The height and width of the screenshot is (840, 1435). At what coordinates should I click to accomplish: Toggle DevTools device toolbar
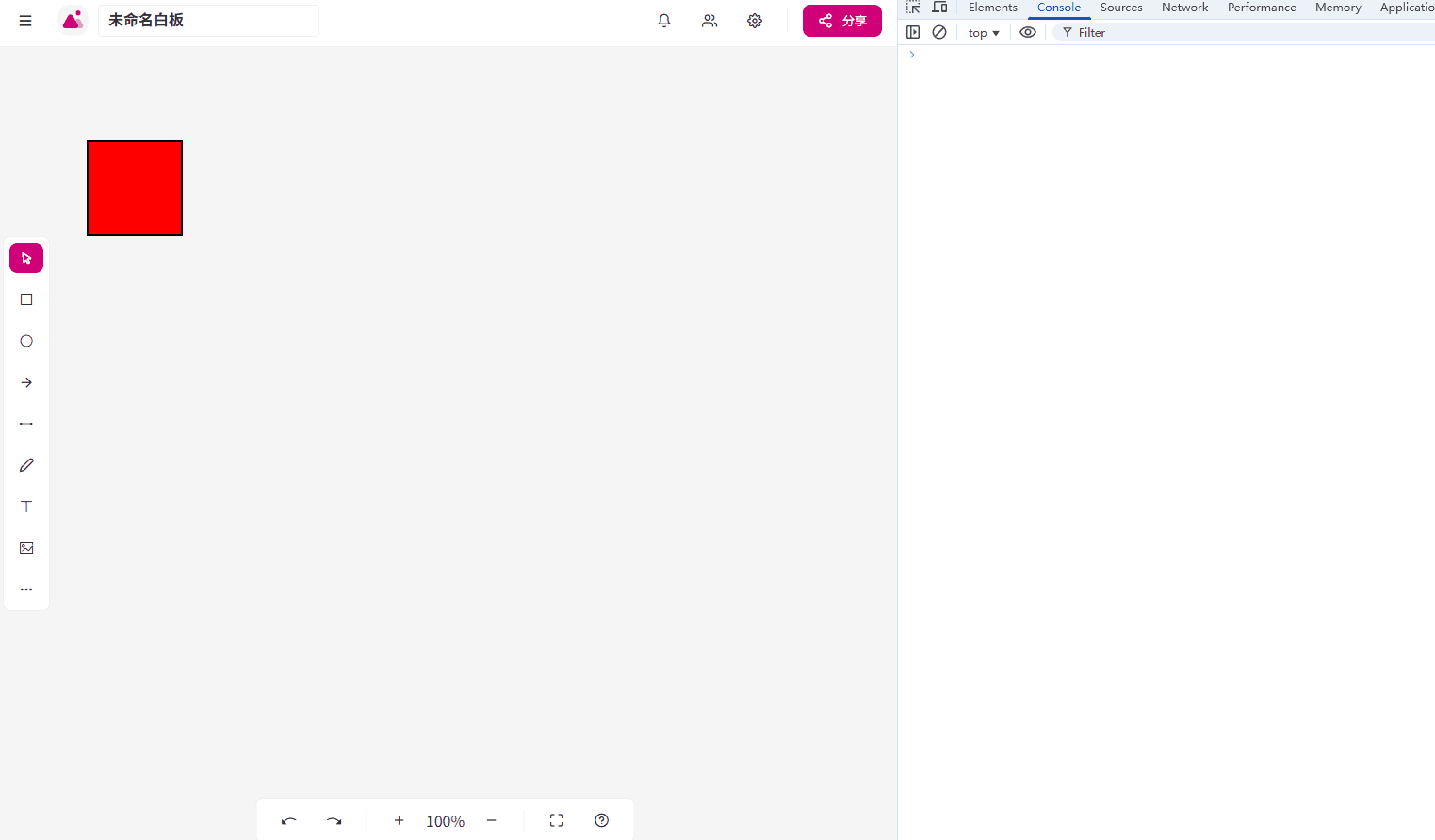939,8
